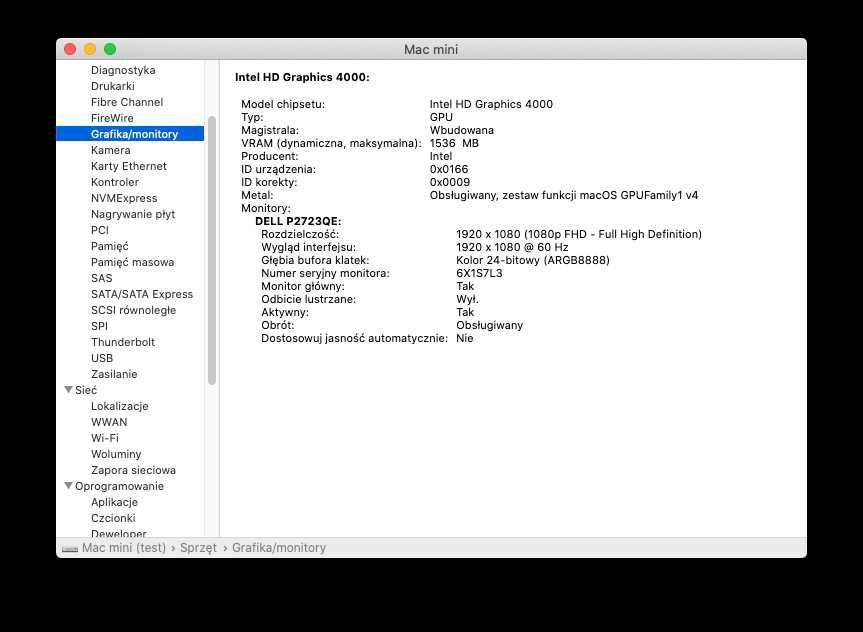863x632 pixels.
Task: Select the highlighted Grafika/monitory row
Action: coord(130,134)
